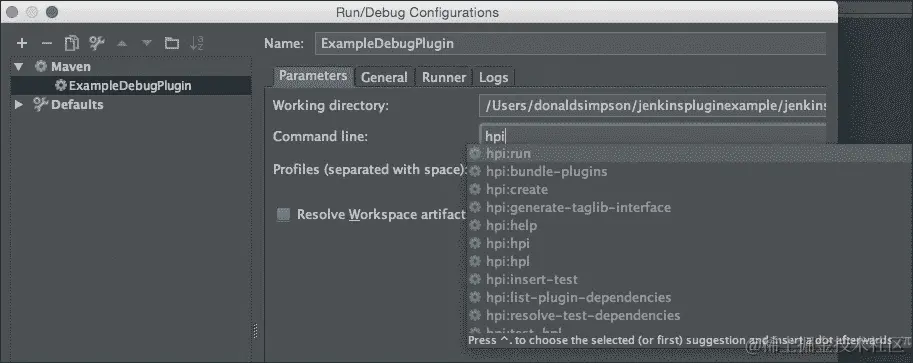Click gear icon beside hpi:run
Viewport: 913px width, 363px height.
(476, 154)
